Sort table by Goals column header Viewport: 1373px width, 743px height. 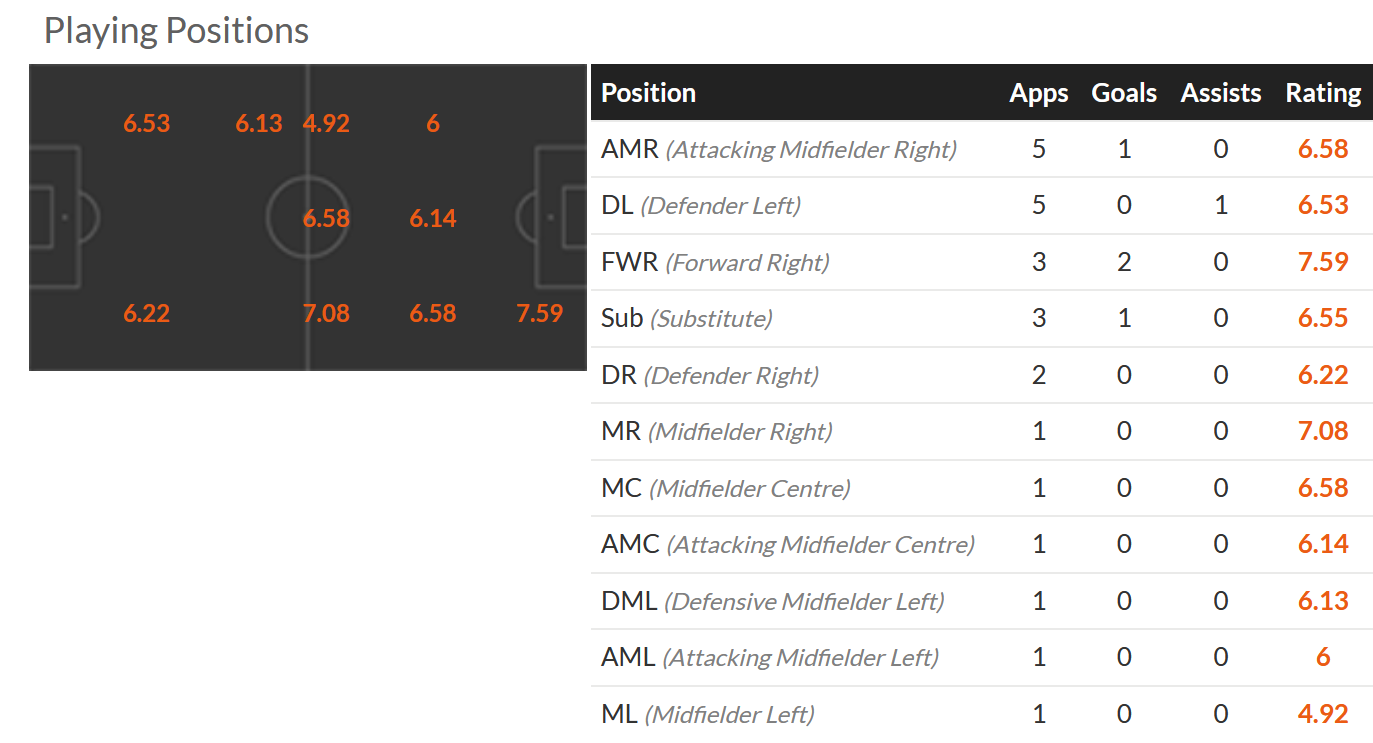pos(1124,93)
